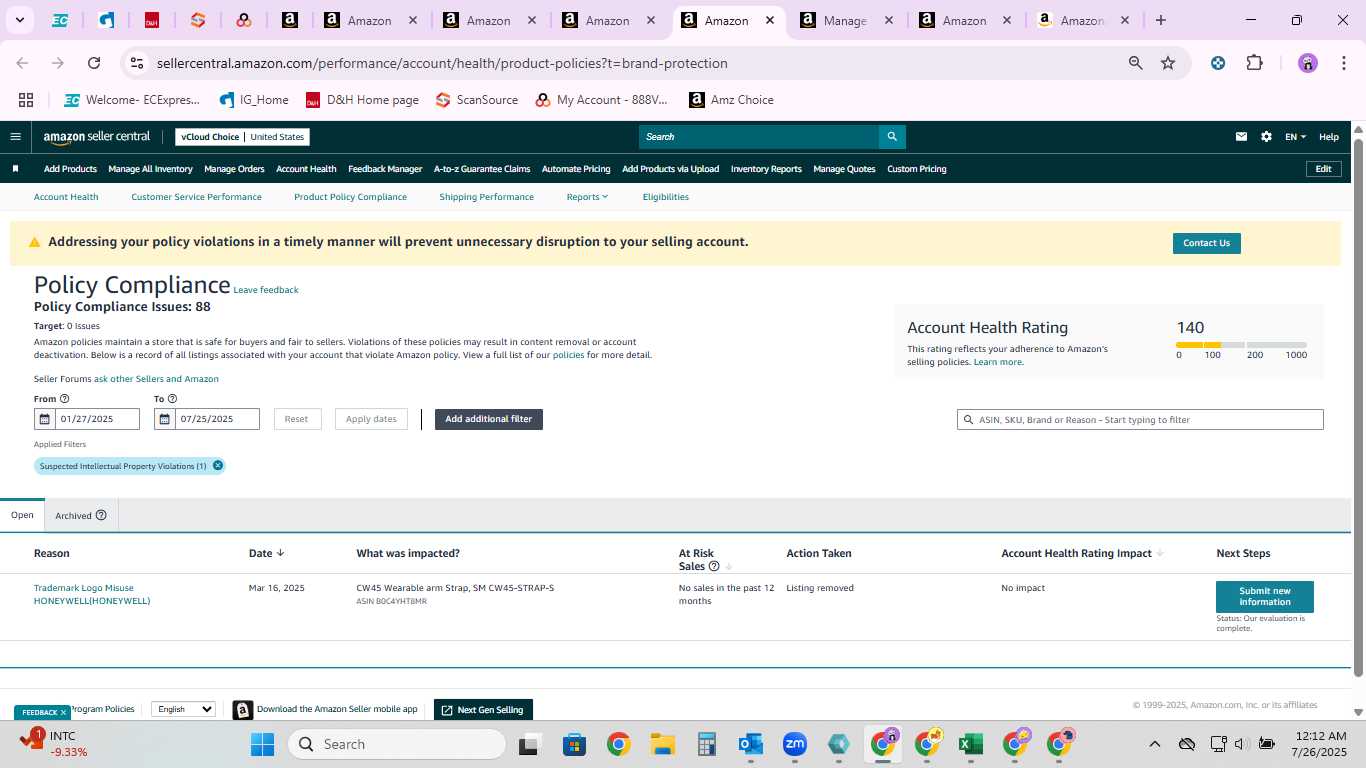Switch to the Manage browser tab
The height and width of the screenshot is (768, 1366).
pyautogui.click(x=845, y=20)
